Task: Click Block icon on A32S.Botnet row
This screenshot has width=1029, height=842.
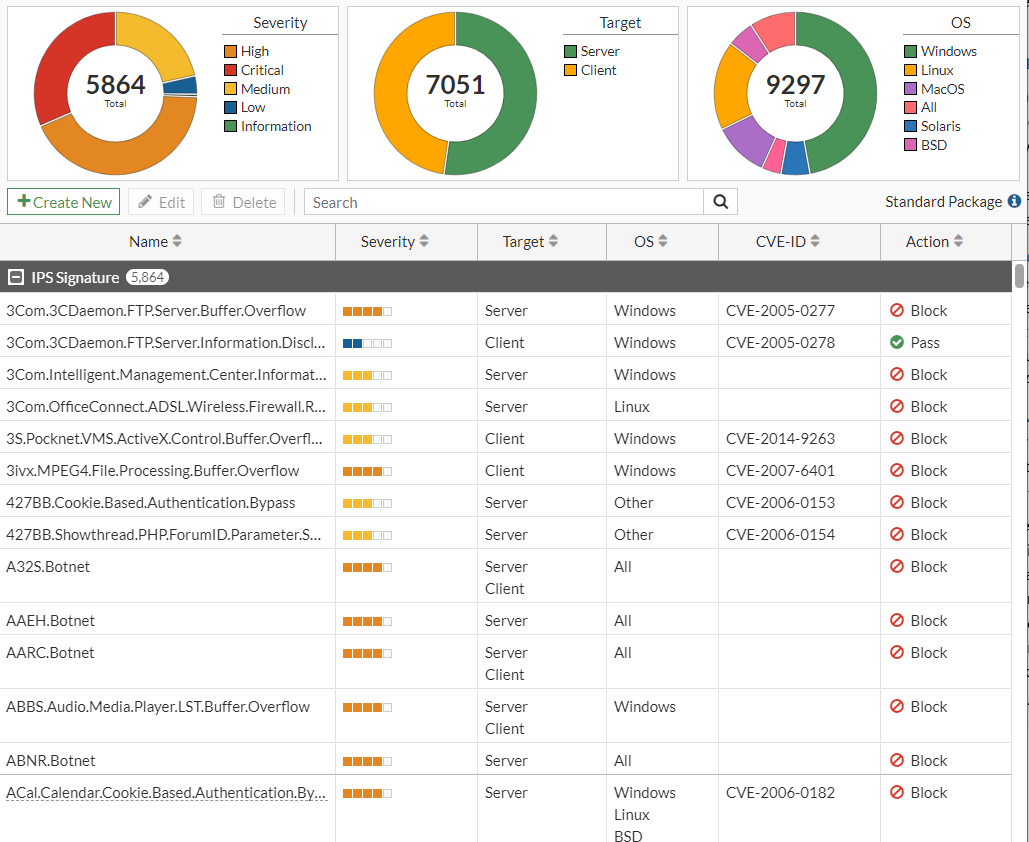Action: coord(897,567)
